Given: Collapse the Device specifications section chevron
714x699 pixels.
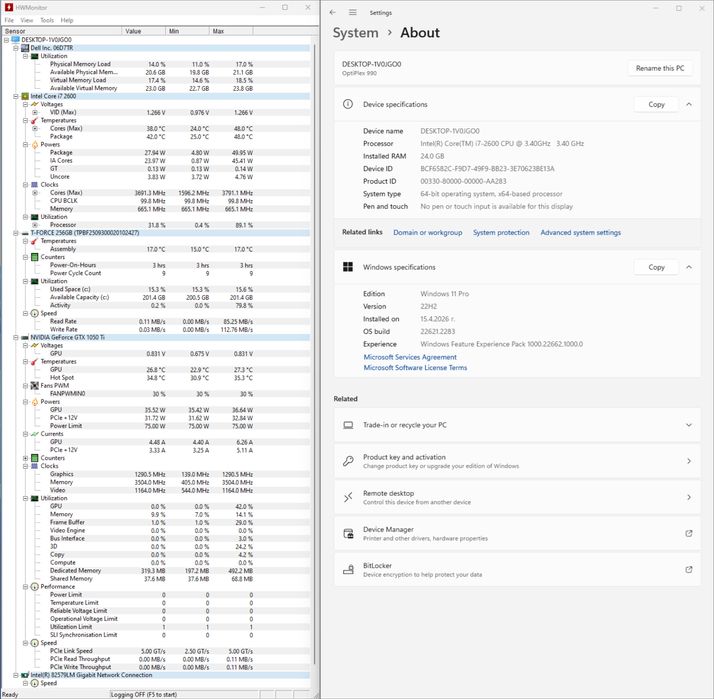Looking at the screenshot, I should (688, 104).
